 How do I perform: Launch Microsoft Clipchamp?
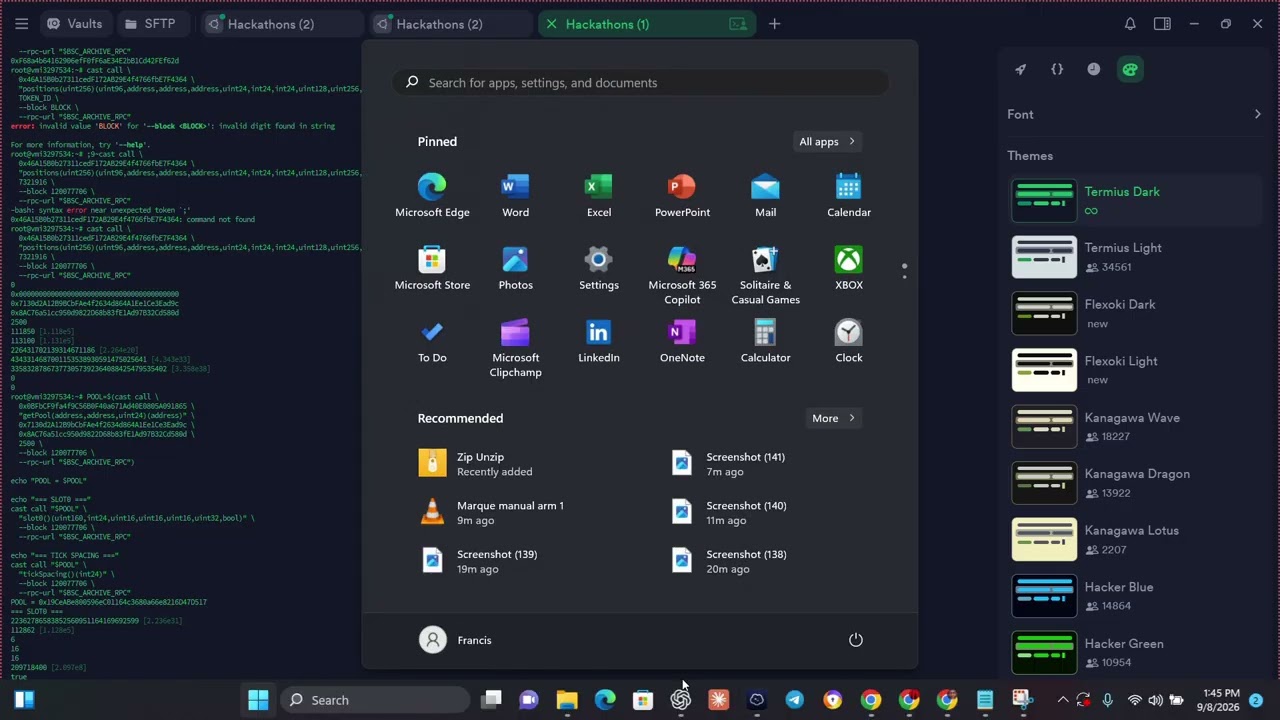pyautogui.click(x=515, y=349)
